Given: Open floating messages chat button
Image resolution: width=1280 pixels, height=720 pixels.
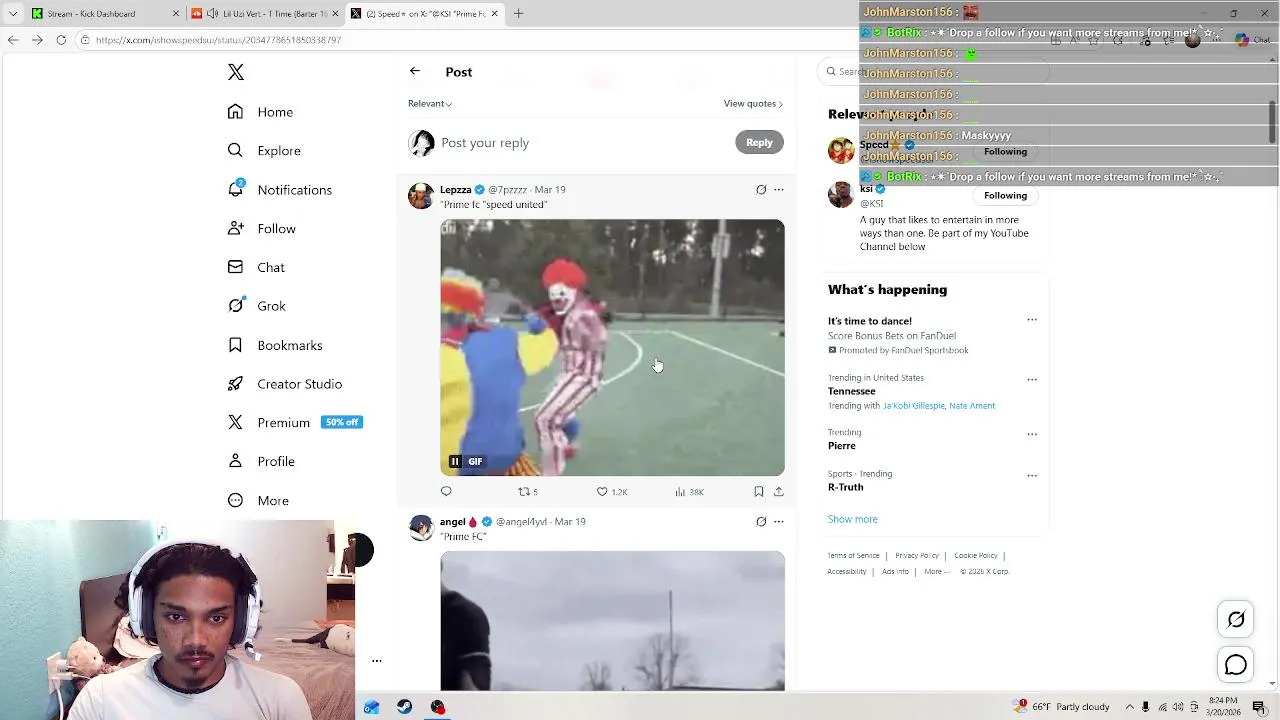Looking at the screenshot, I should tap(1236, 665).
